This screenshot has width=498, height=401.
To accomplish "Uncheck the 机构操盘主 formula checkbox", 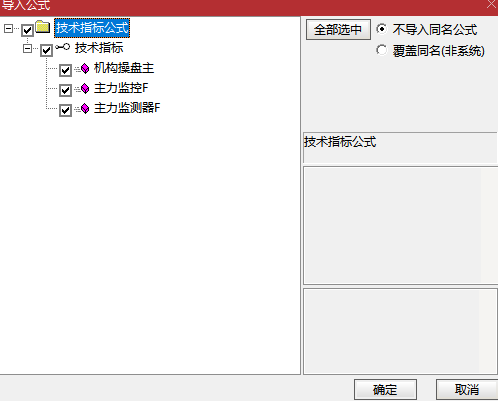I will pyautogui.click(x=65, y=70).
